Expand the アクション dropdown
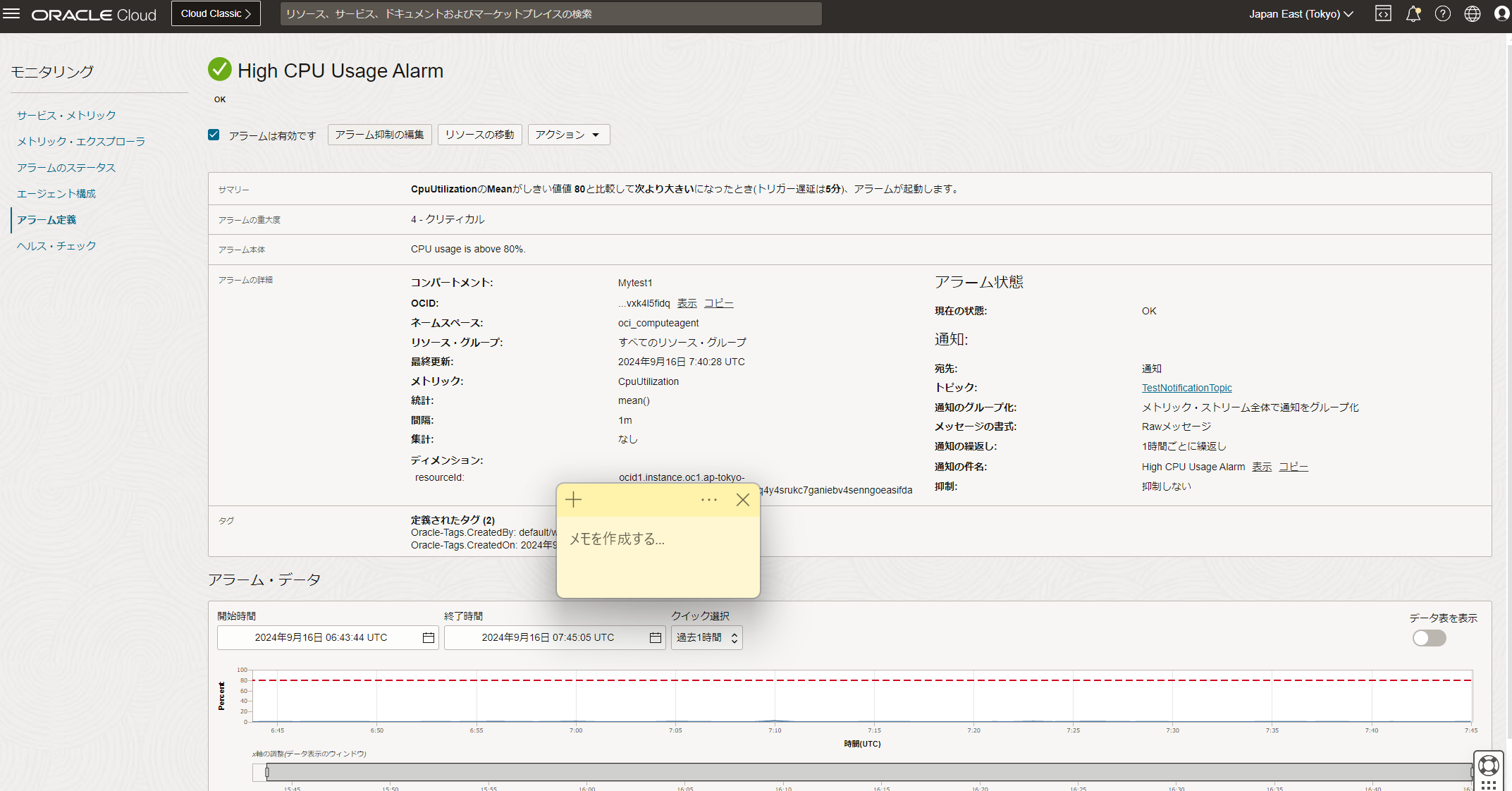The width and height of the screenshot is (1512, 791). click(x=568, y=135)
